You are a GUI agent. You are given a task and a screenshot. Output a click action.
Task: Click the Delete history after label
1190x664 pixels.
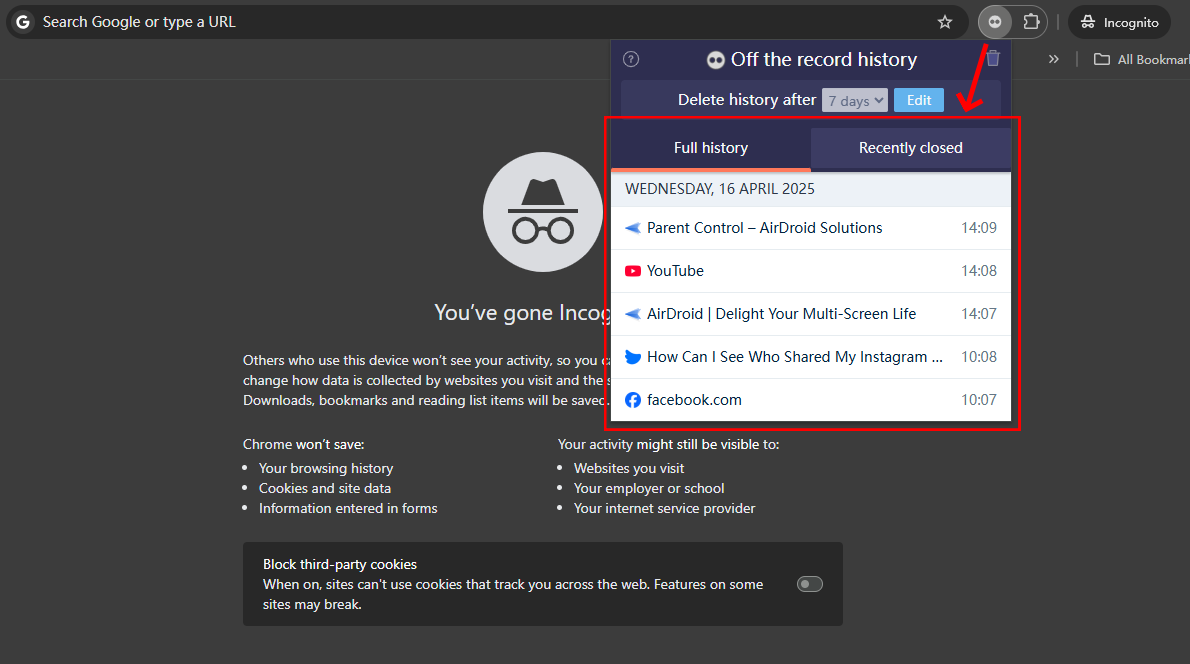747,100
